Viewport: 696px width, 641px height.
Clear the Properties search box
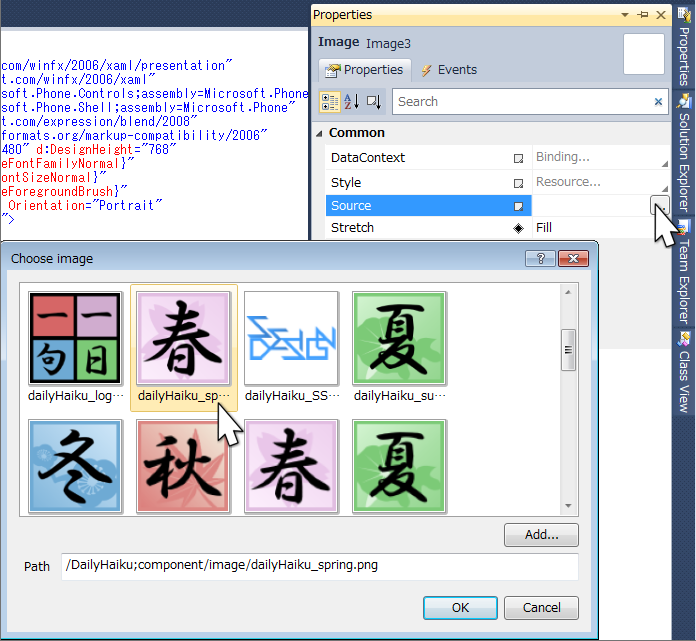pos(658,102)
